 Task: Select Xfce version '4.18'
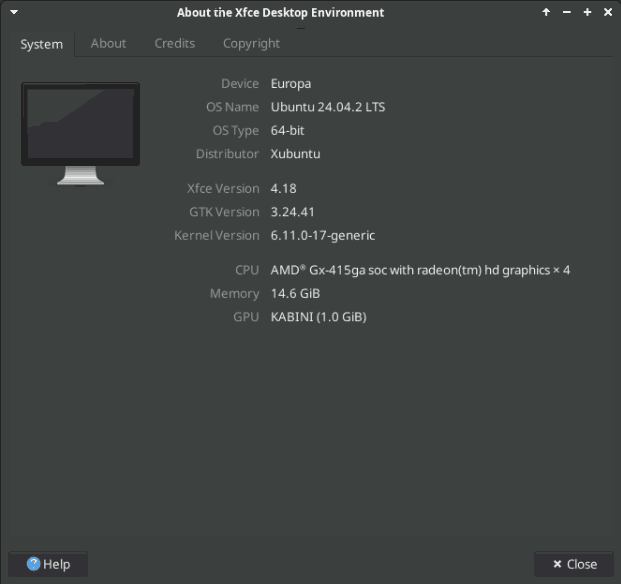(x=283, y=189)
